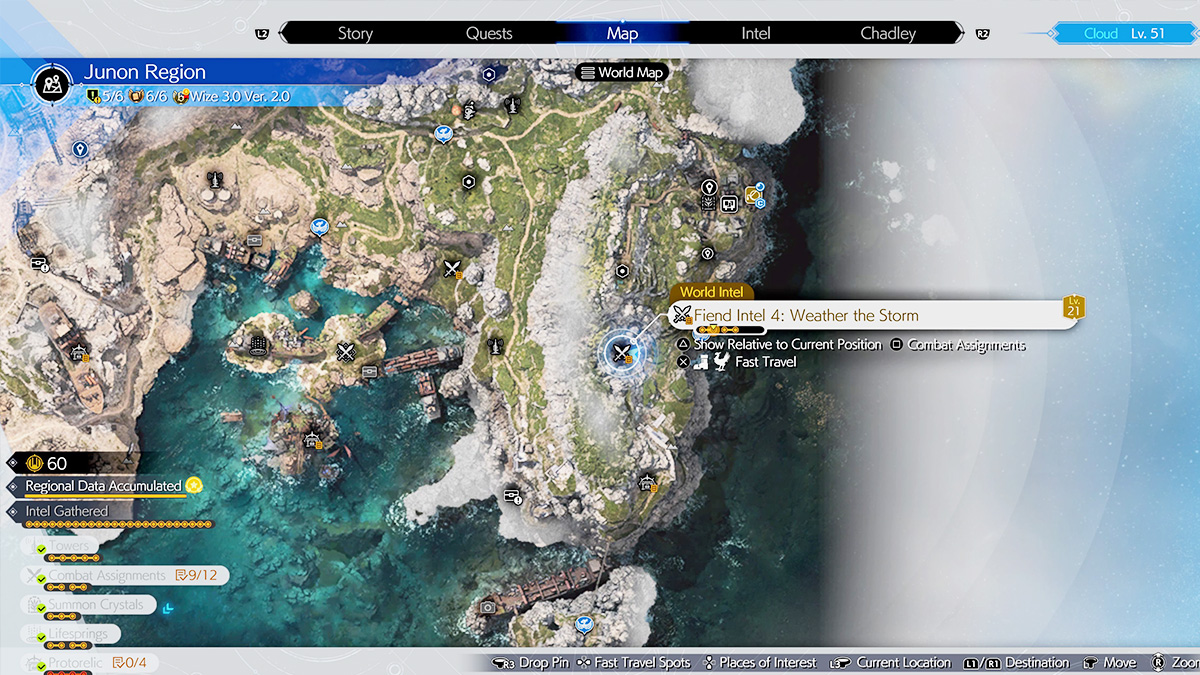Select the highlighted Fiend Intel crossed-swords map marker
Screen dimensions: 1200x675
click(623, 351)
